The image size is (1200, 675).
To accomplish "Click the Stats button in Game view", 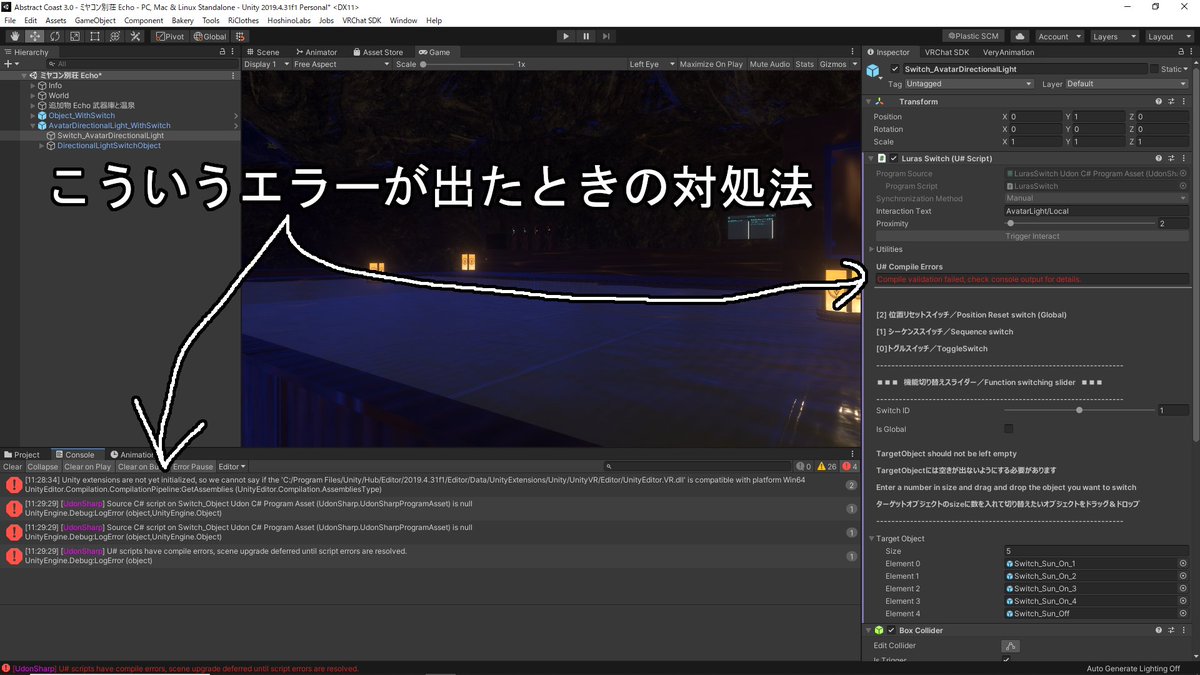I will (x=804, y=64).
